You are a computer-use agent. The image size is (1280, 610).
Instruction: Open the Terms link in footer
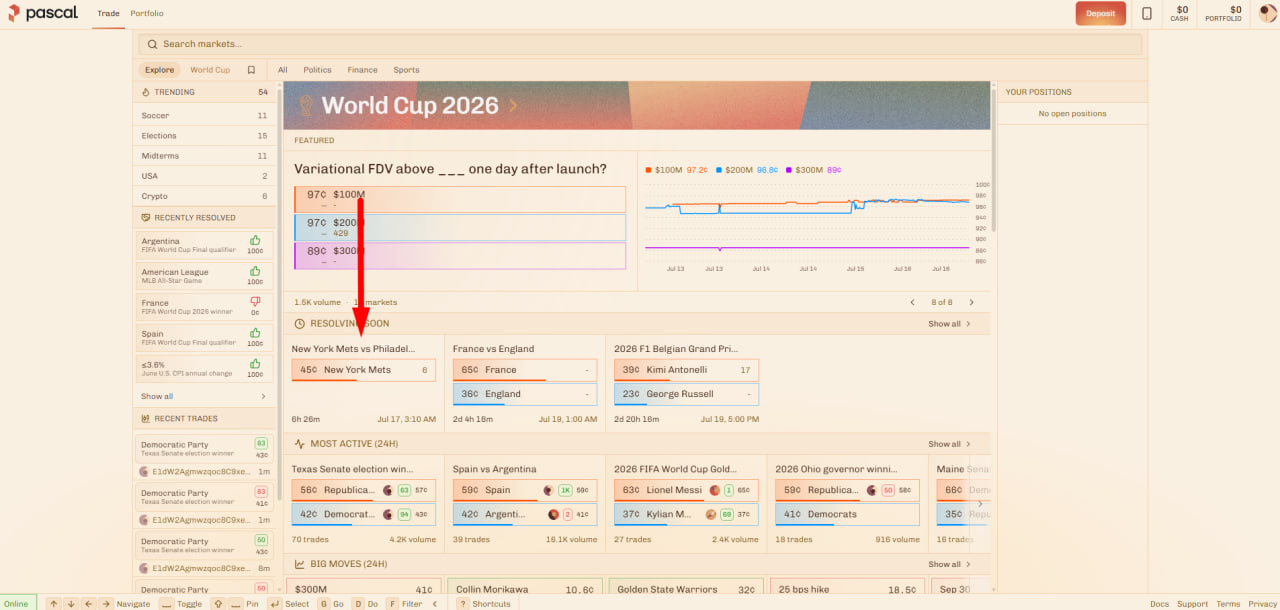(1228, 604)
